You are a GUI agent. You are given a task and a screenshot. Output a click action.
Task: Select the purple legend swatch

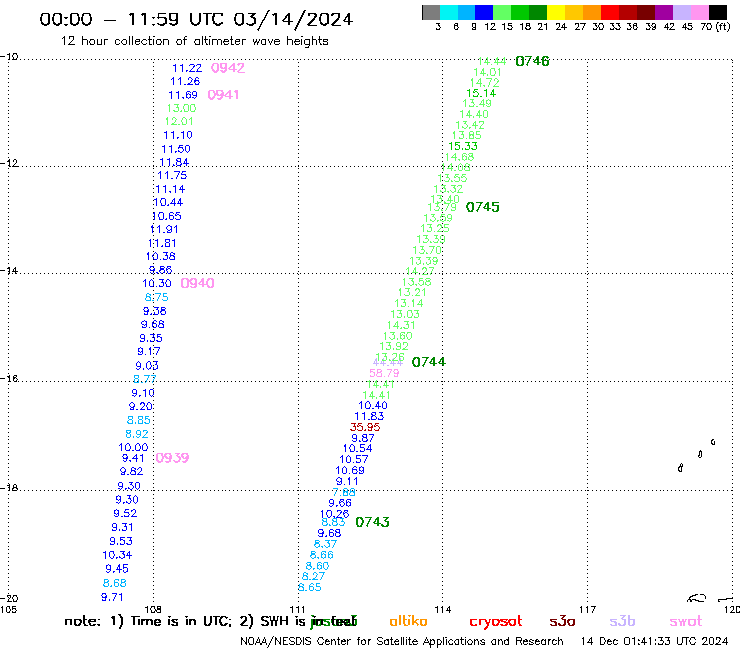click(664, 12)
